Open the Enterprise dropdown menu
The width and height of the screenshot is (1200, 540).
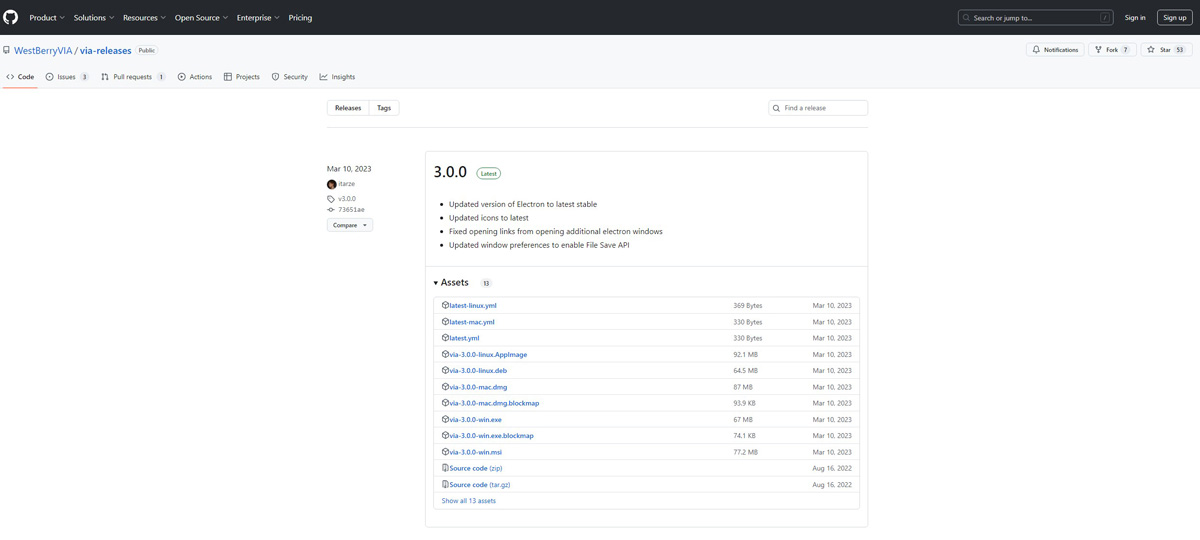pyautogui.click(x=259, y=17)
